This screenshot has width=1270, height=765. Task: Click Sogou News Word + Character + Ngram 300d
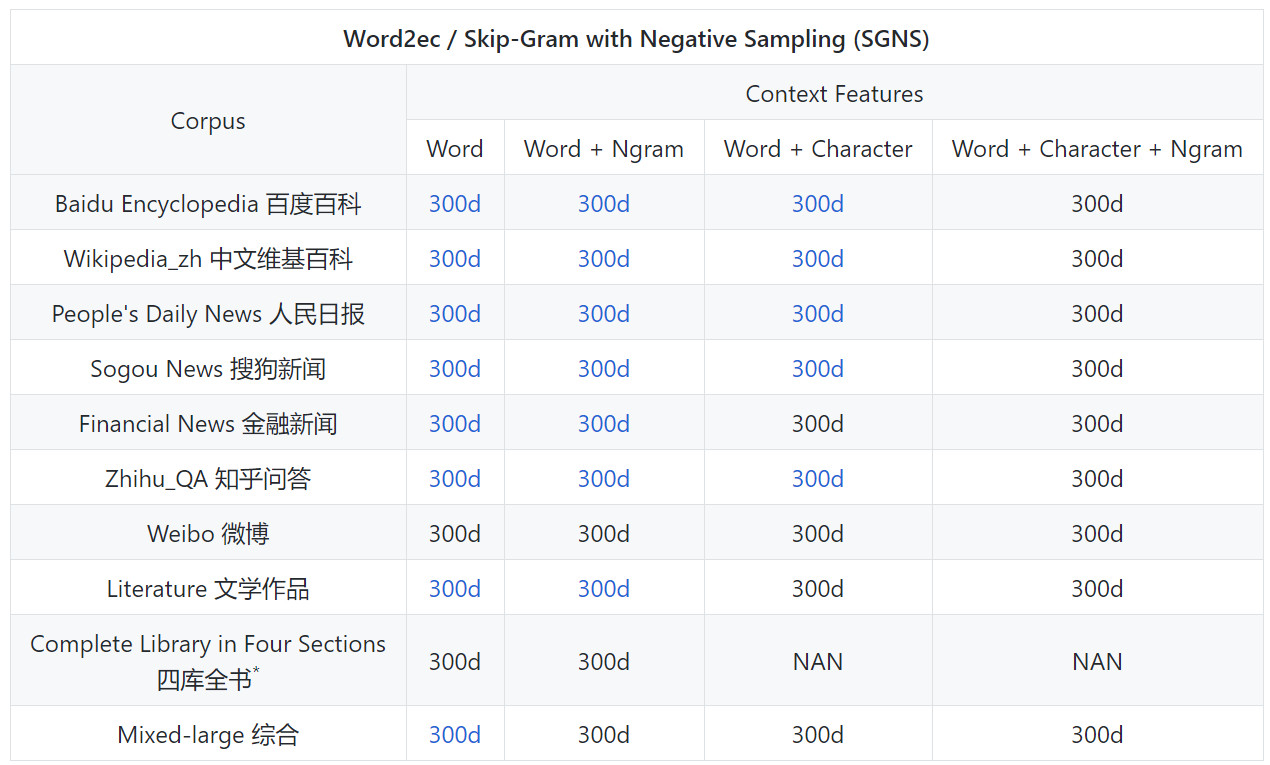click(x=1097, y=369)
